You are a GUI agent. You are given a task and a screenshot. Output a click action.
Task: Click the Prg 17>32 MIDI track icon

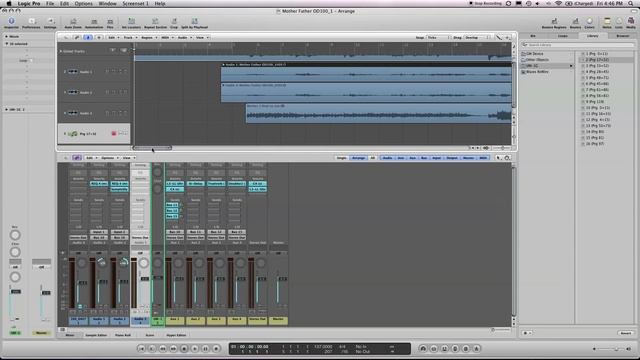[x=73, y=133]
